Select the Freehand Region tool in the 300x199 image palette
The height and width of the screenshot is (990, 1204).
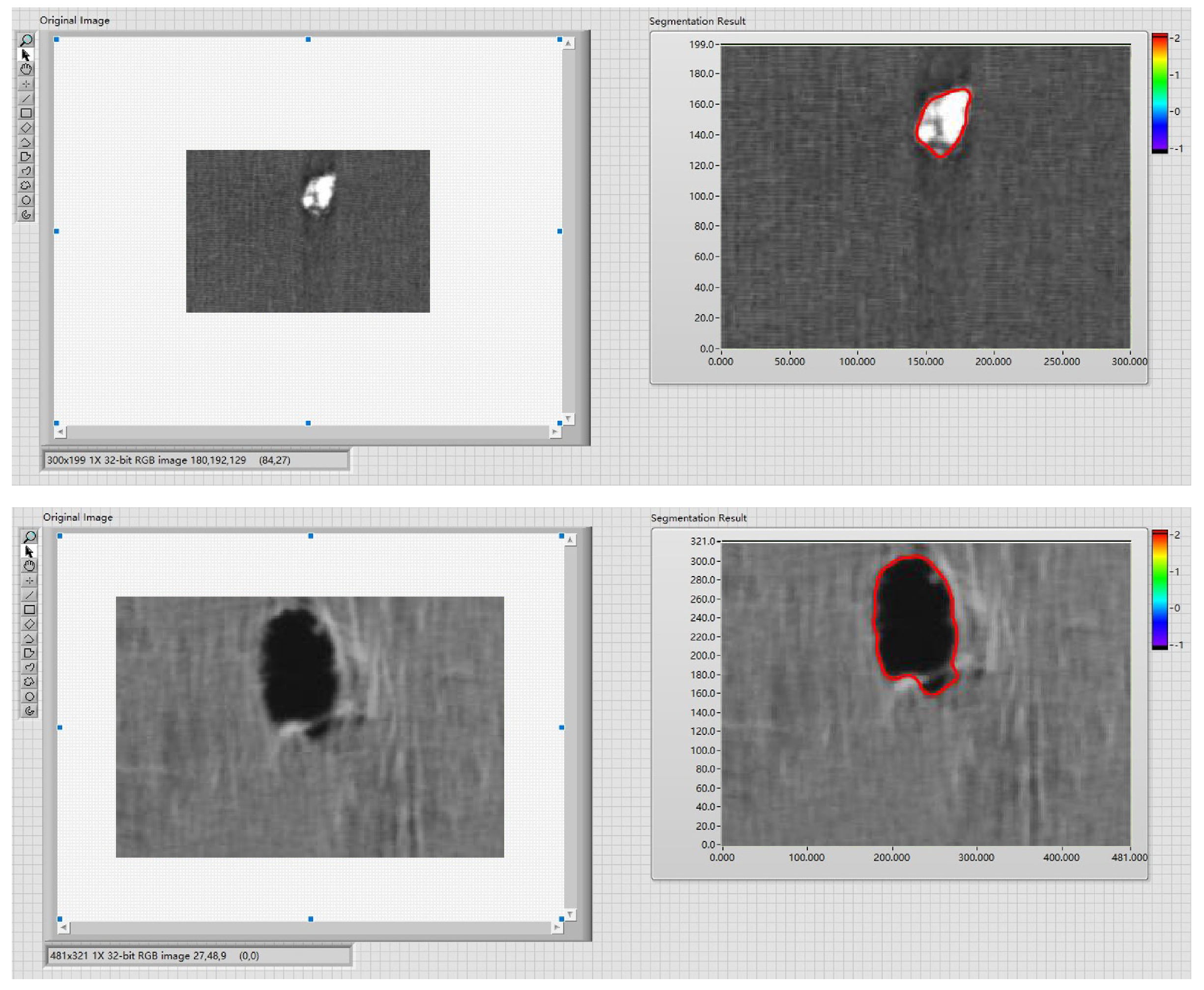coord(26,185)
